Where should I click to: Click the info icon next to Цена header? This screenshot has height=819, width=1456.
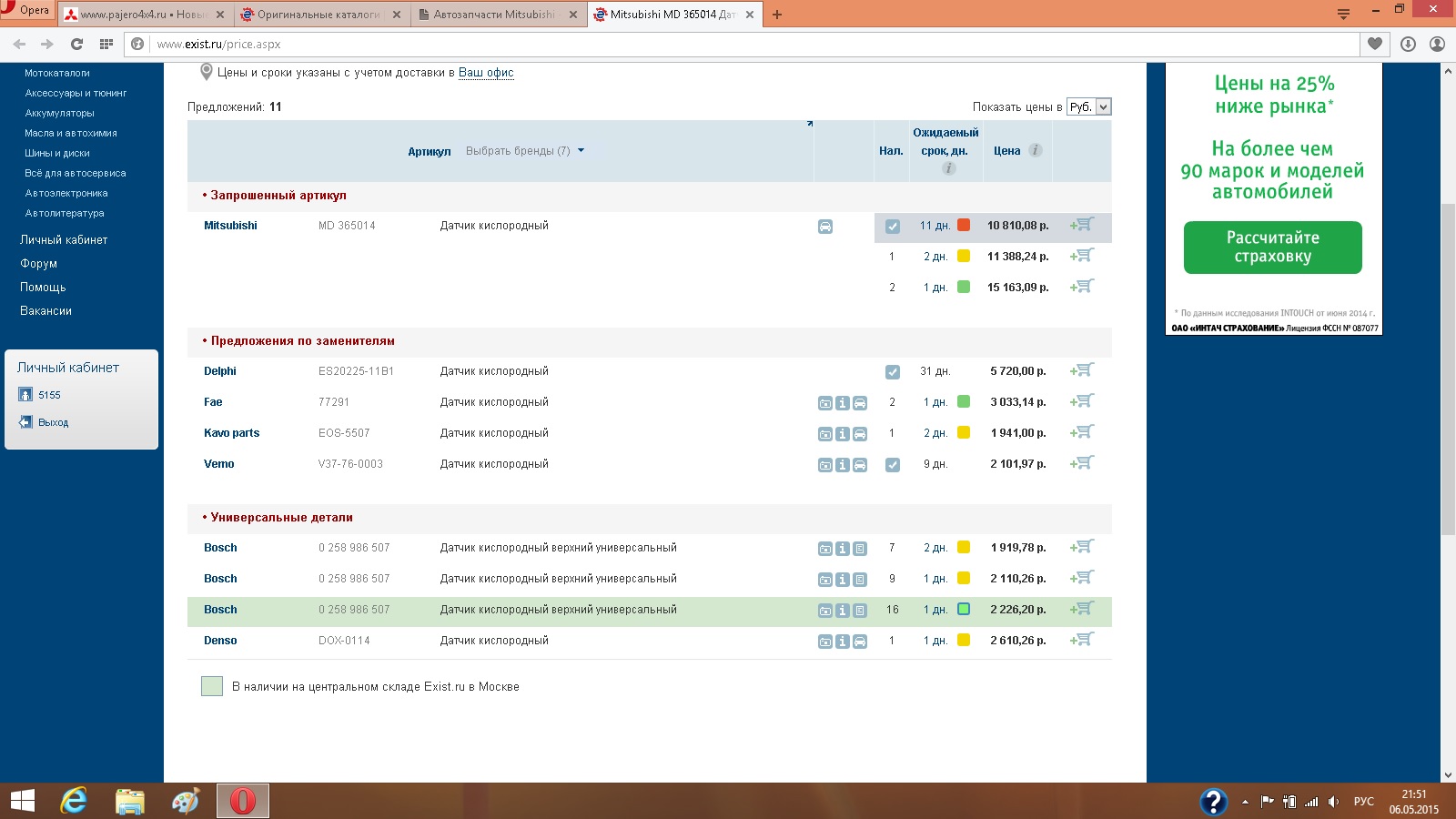point(1035,150)
